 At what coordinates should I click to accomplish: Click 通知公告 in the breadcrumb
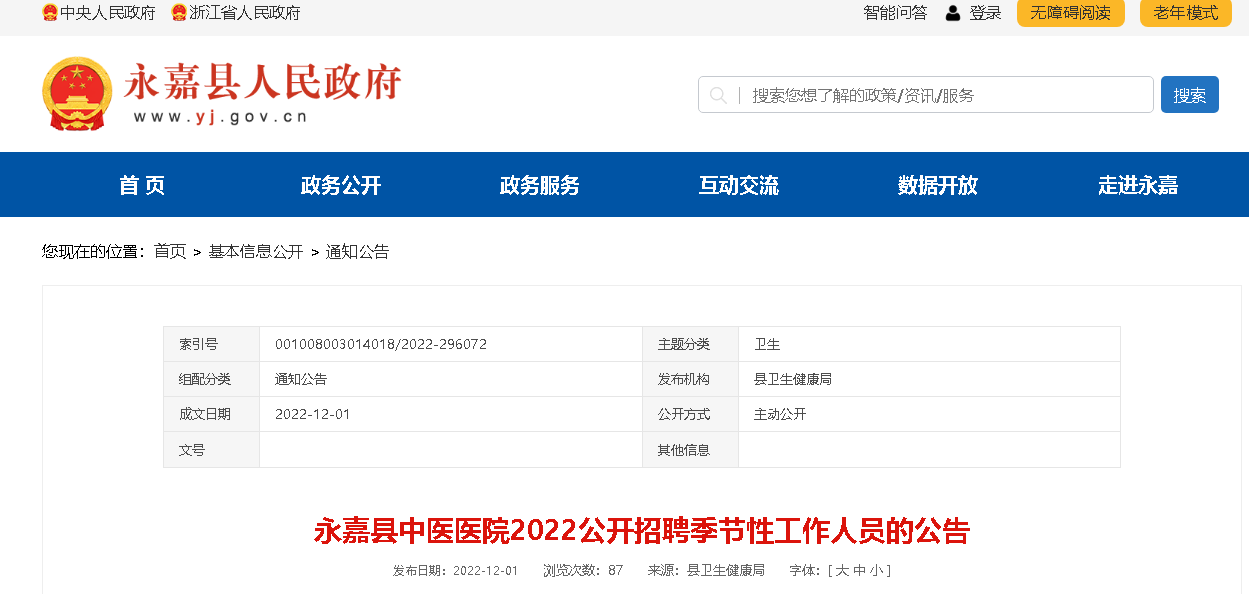[x=357, y=252]
